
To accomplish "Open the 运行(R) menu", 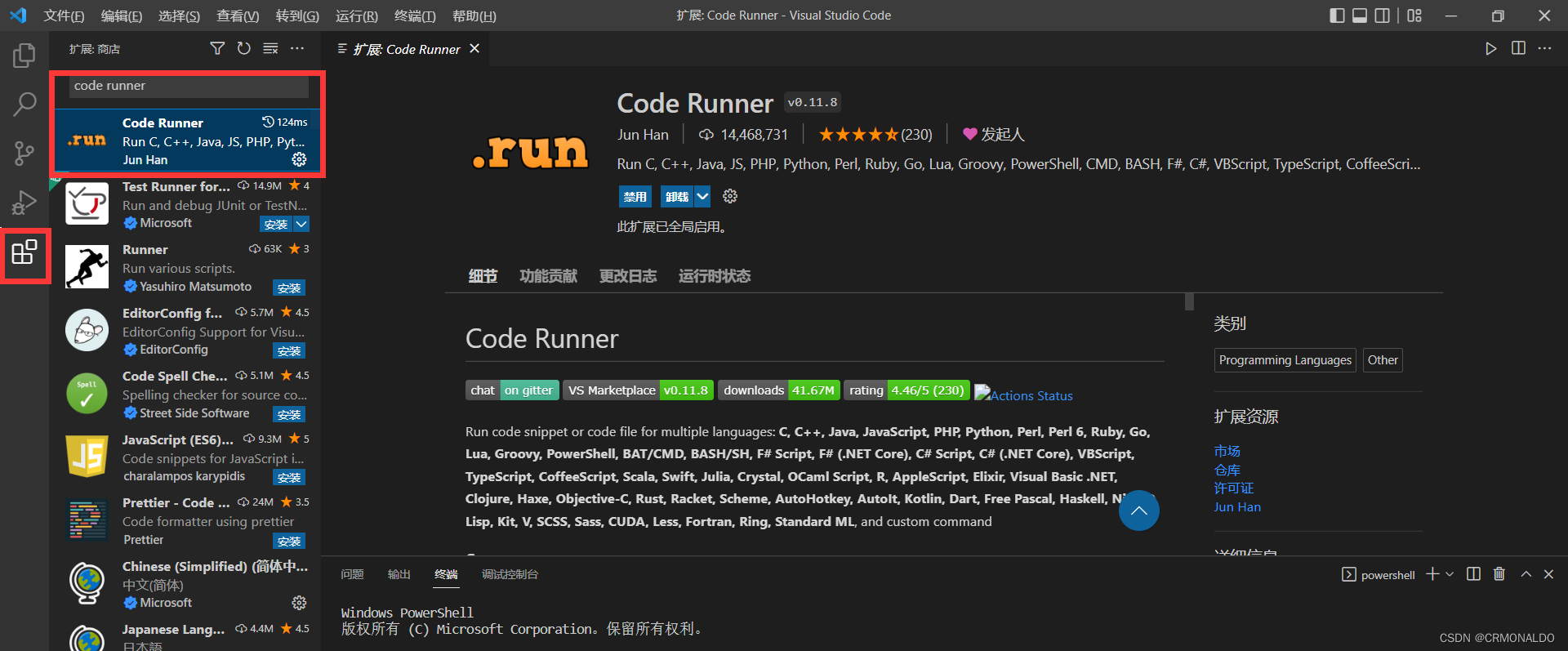I will coord(357,16).
